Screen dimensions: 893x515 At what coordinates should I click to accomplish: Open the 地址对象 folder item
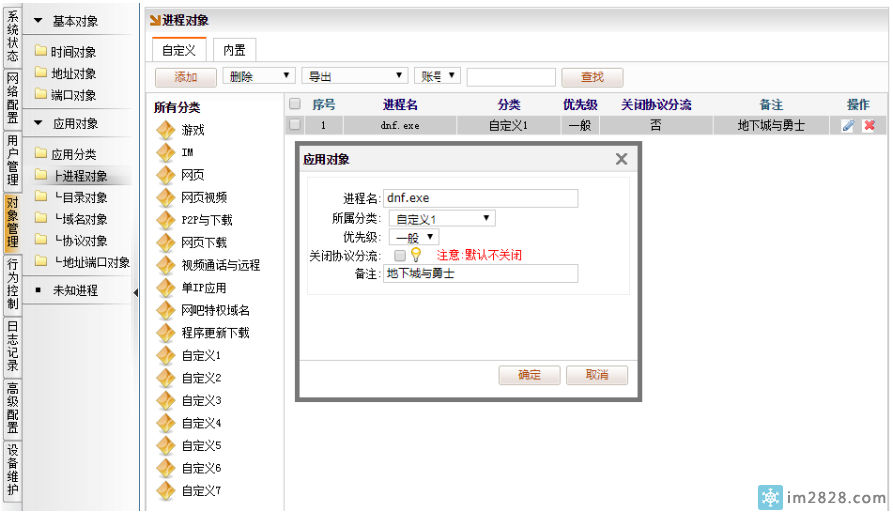pos(73,74)
